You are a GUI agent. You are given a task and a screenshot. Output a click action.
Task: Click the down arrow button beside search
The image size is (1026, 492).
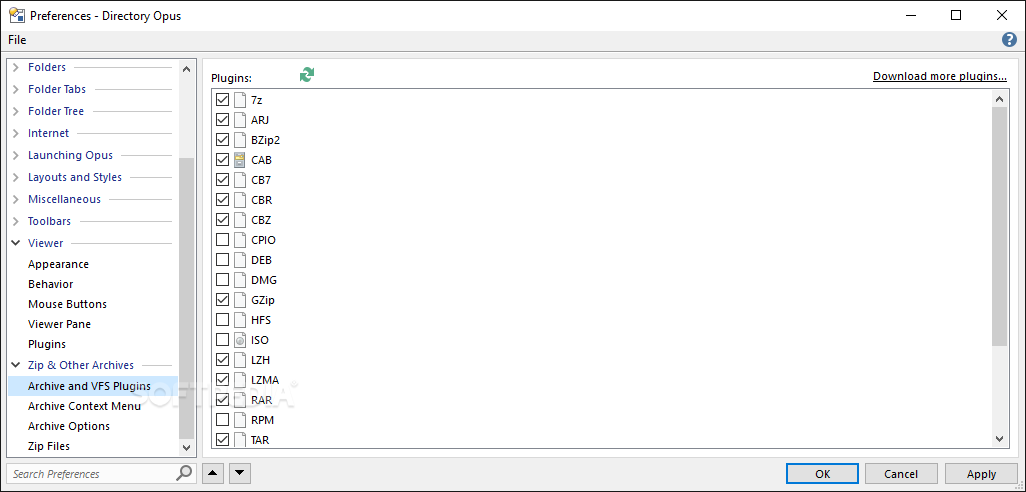(x=239, y=473)
